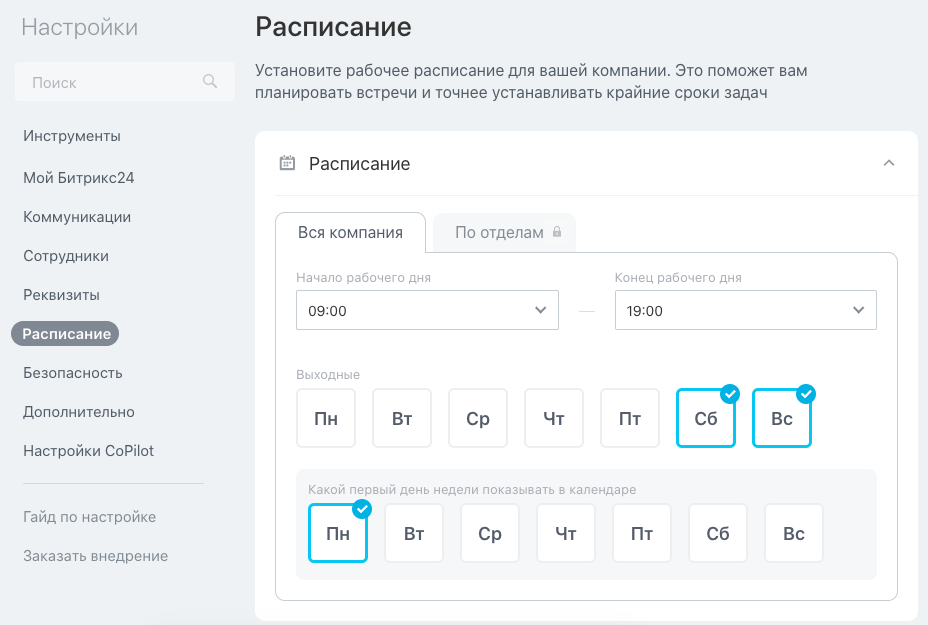The image size is (928, 625).
Task: Set Сб as first calendar weekday
Action: coord(718,533)
